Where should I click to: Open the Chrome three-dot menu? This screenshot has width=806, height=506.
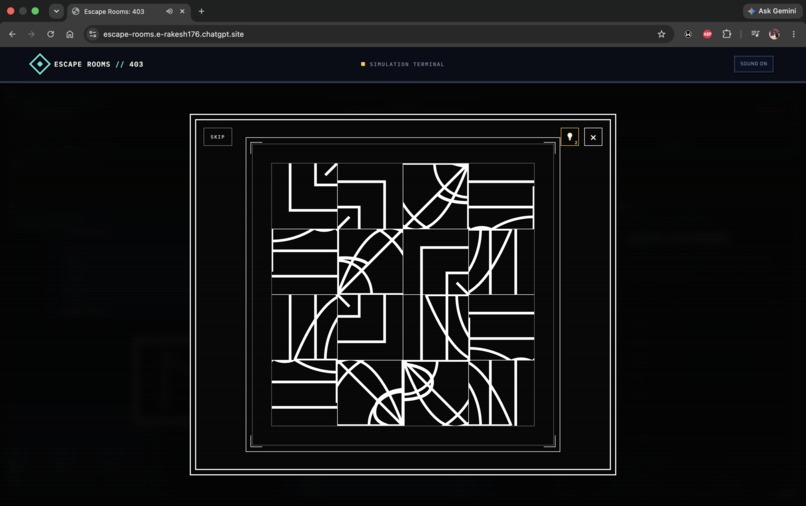[794, 34]
